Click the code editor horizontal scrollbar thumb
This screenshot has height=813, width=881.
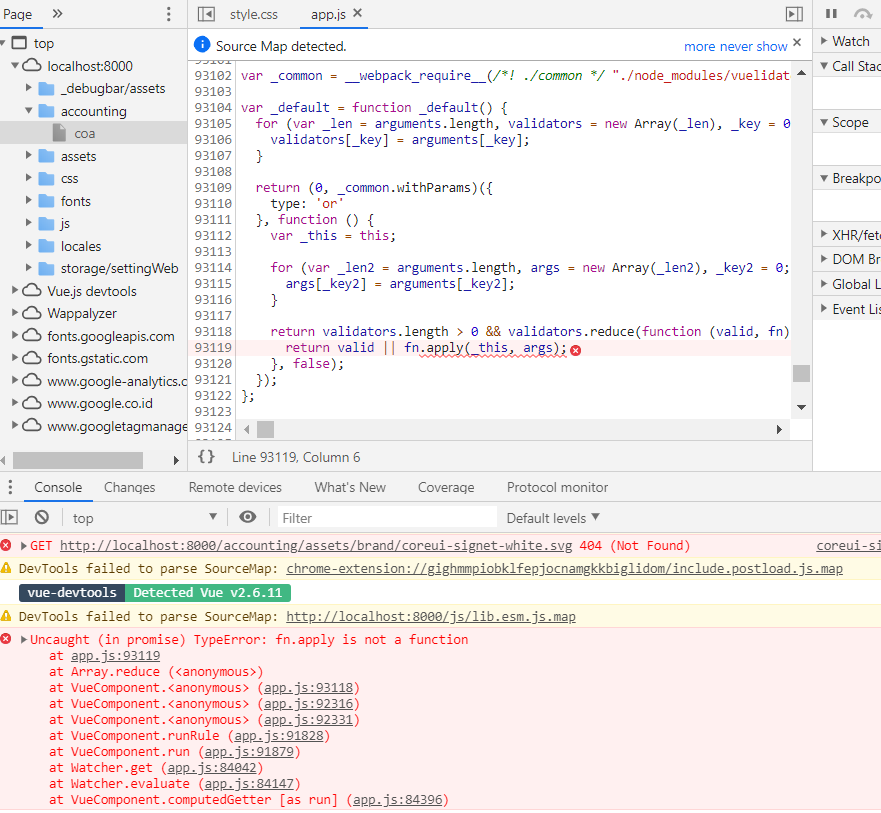265,429
